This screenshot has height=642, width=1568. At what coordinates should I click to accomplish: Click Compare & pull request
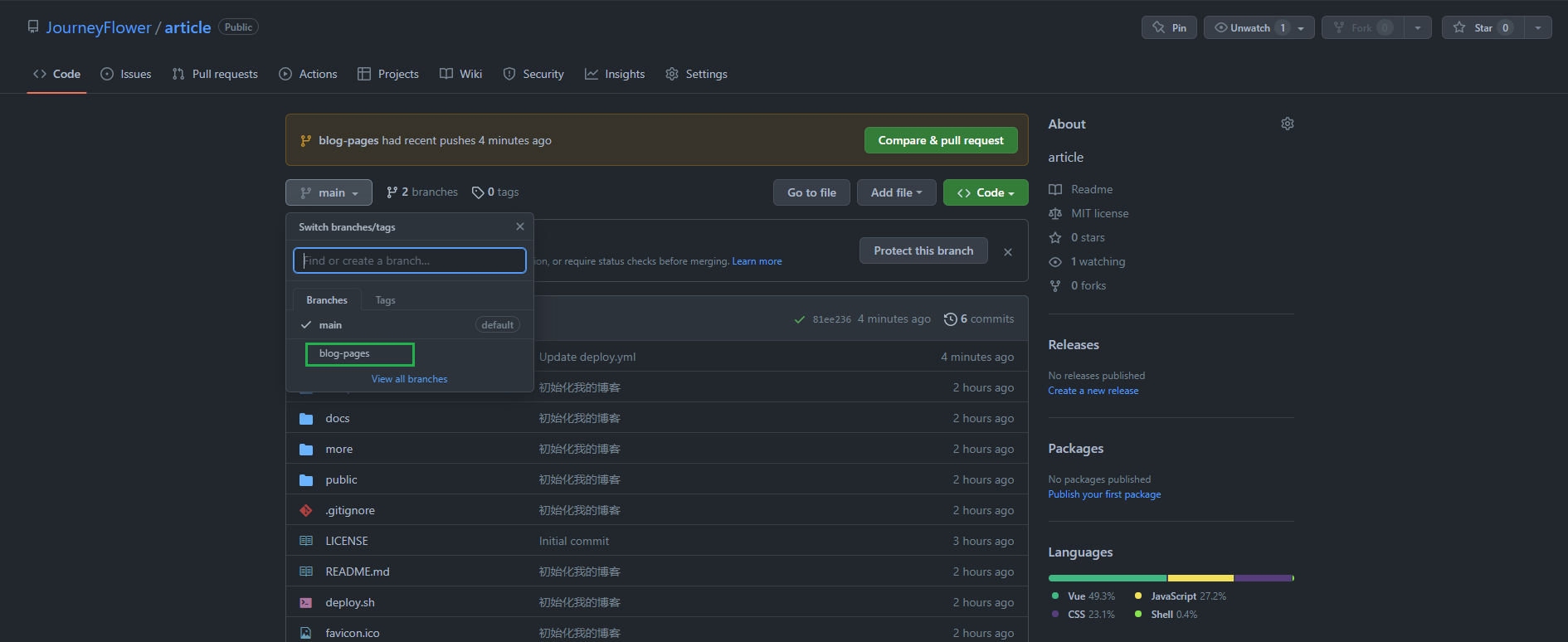(941, 140)
